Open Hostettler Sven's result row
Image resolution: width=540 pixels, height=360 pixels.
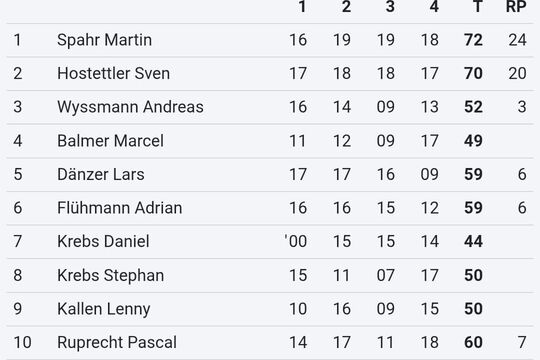[270, 73]
